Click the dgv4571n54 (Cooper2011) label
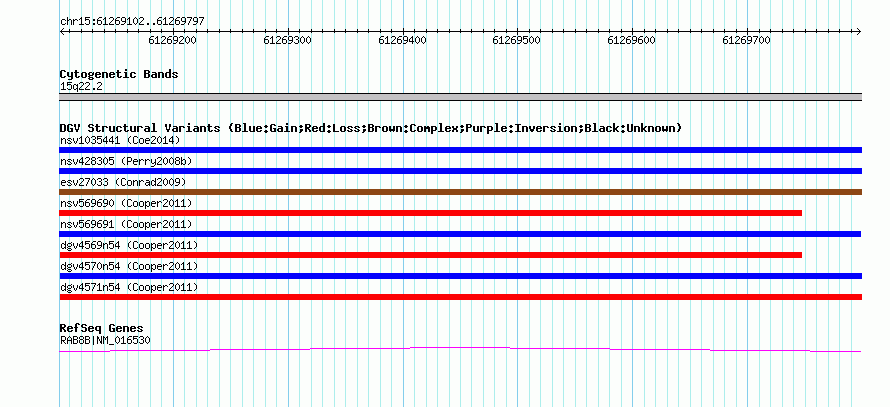Screen dimensions: 890x407 point(129,287)
